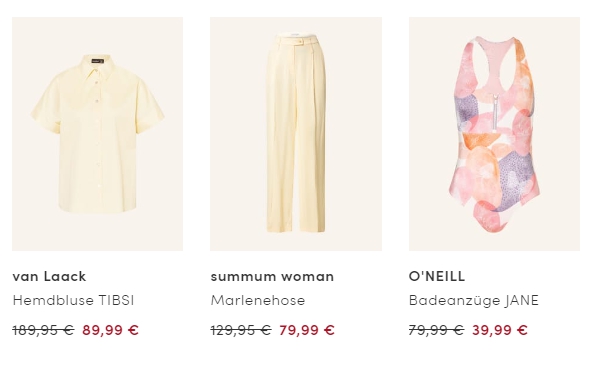Click the crossed-out 79,99 € swimsuit price
Image resolution: width=590 pixels, height=380 pixels.
(x=436, y=330)
